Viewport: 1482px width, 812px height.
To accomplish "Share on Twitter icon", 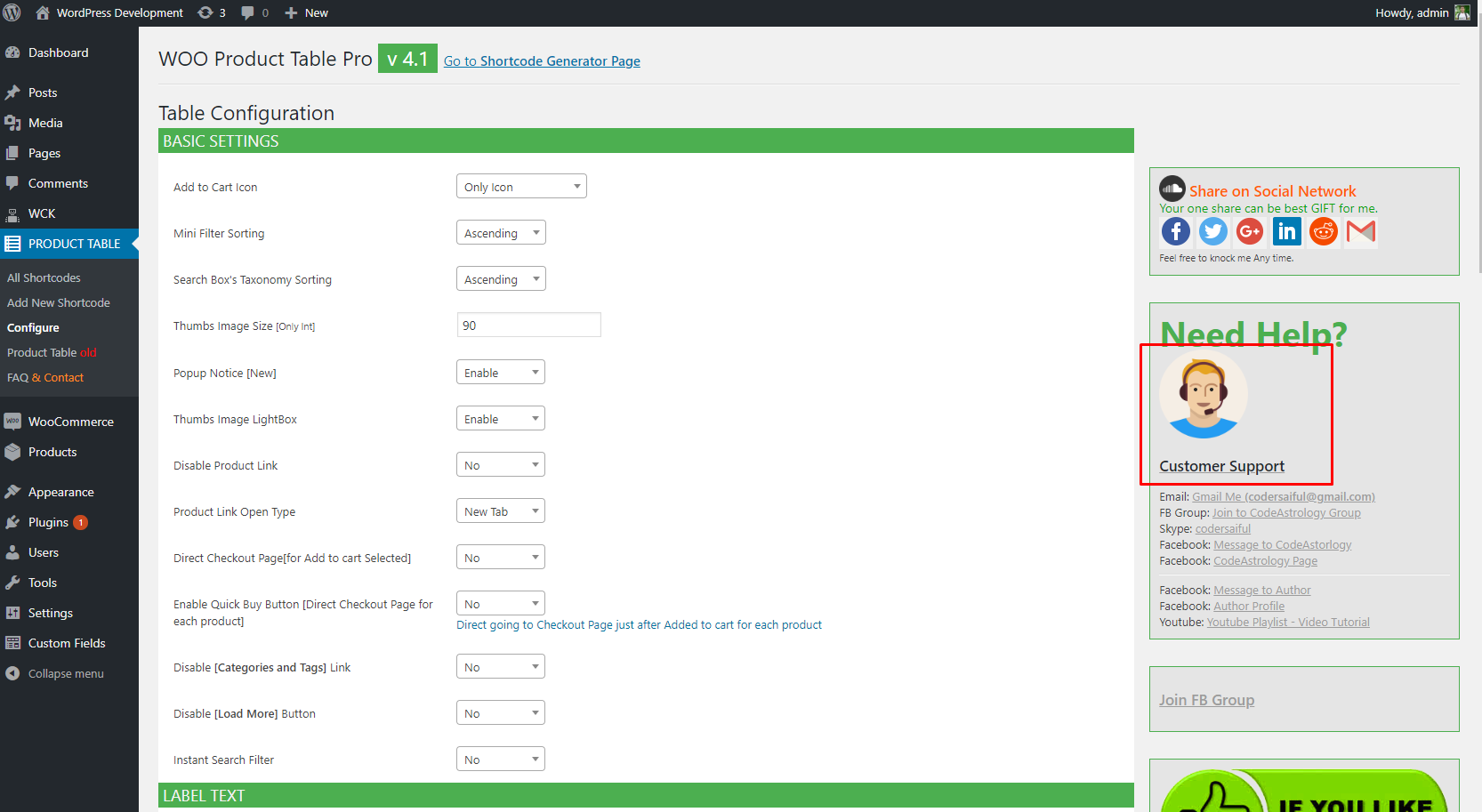I will coord(1212,231).
